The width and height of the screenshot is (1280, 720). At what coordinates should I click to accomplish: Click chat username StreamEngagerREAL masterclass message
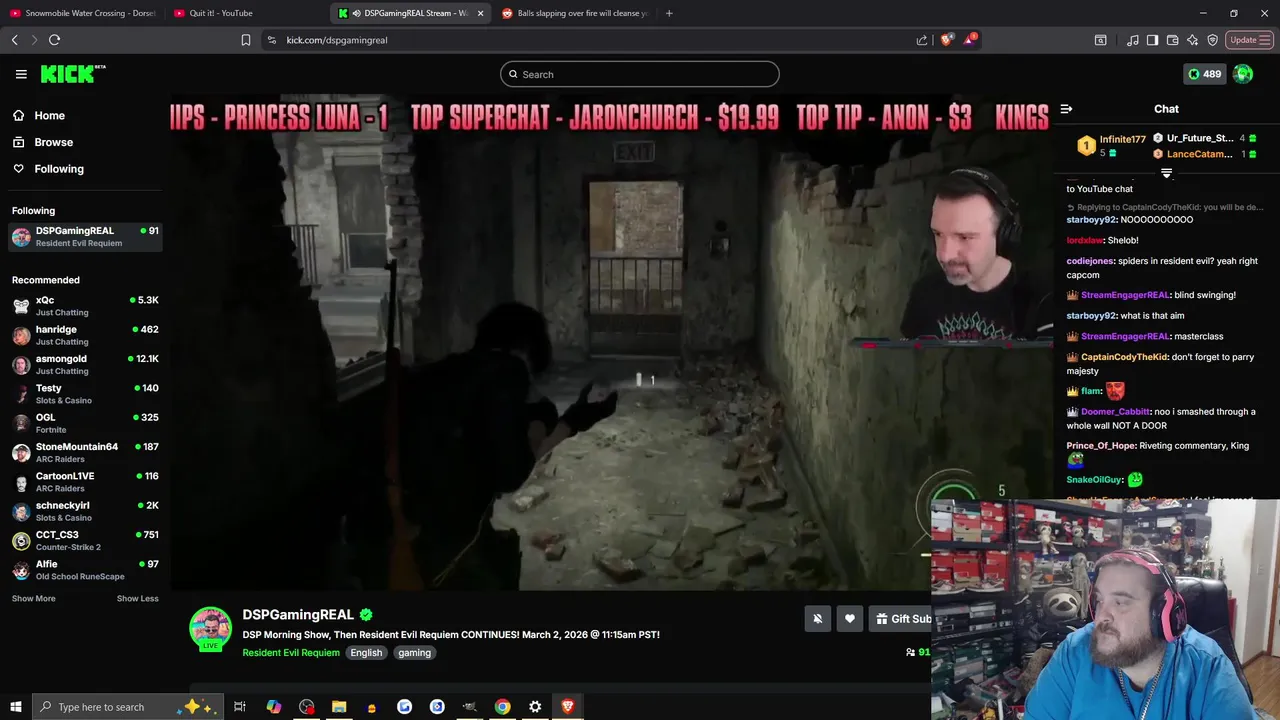pyautogui.click(x=1125, y=336)
